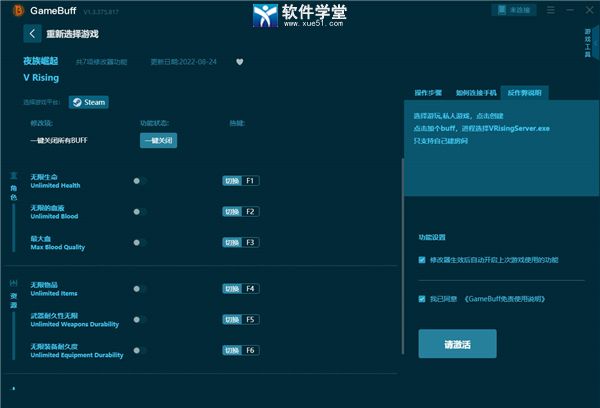
Task: Toggle Unlimited Items switch
Action: click(140, 289)
